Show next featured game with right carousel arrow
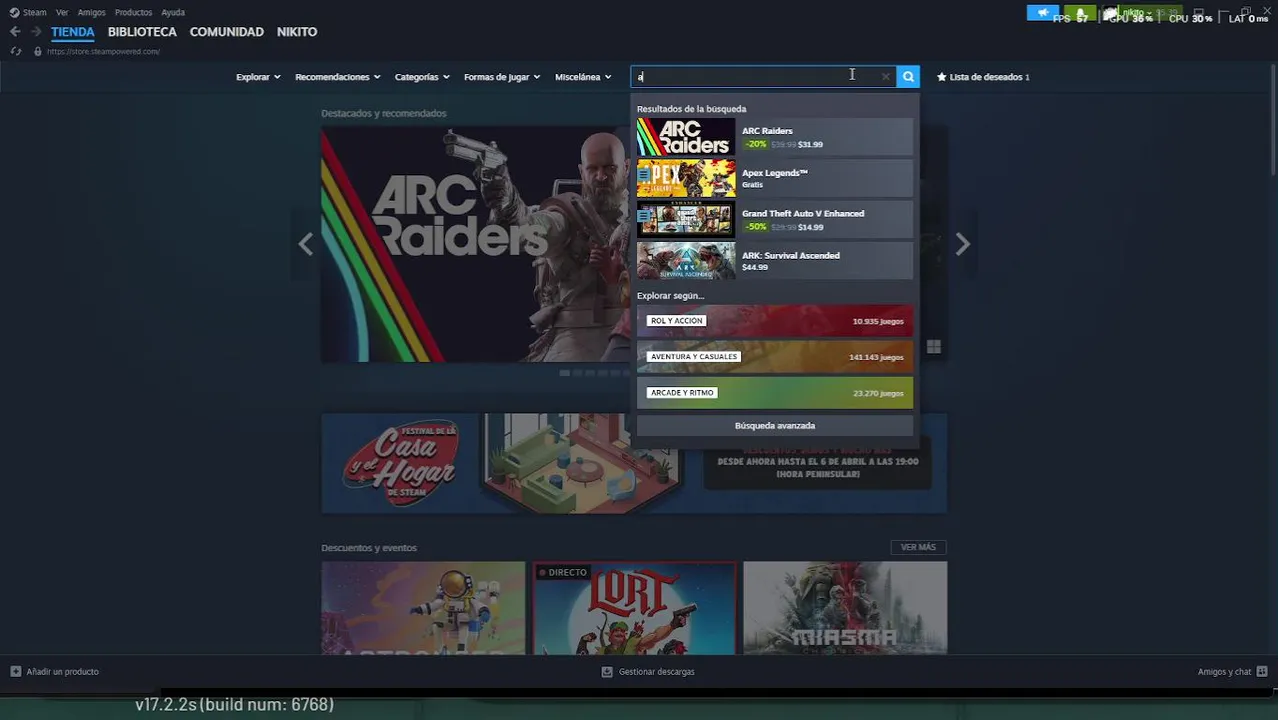The width and height of the screenshot is (1278, 720). (x=962, y=244)
